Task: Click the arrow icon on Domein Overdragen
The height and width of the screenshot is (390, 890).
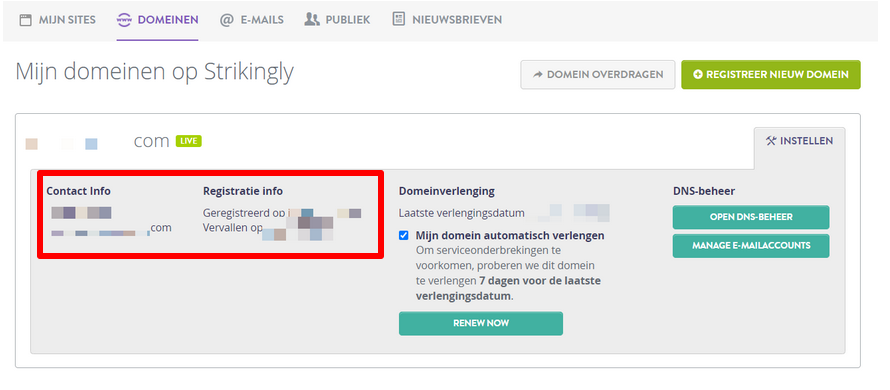Action: pos(538,75)
